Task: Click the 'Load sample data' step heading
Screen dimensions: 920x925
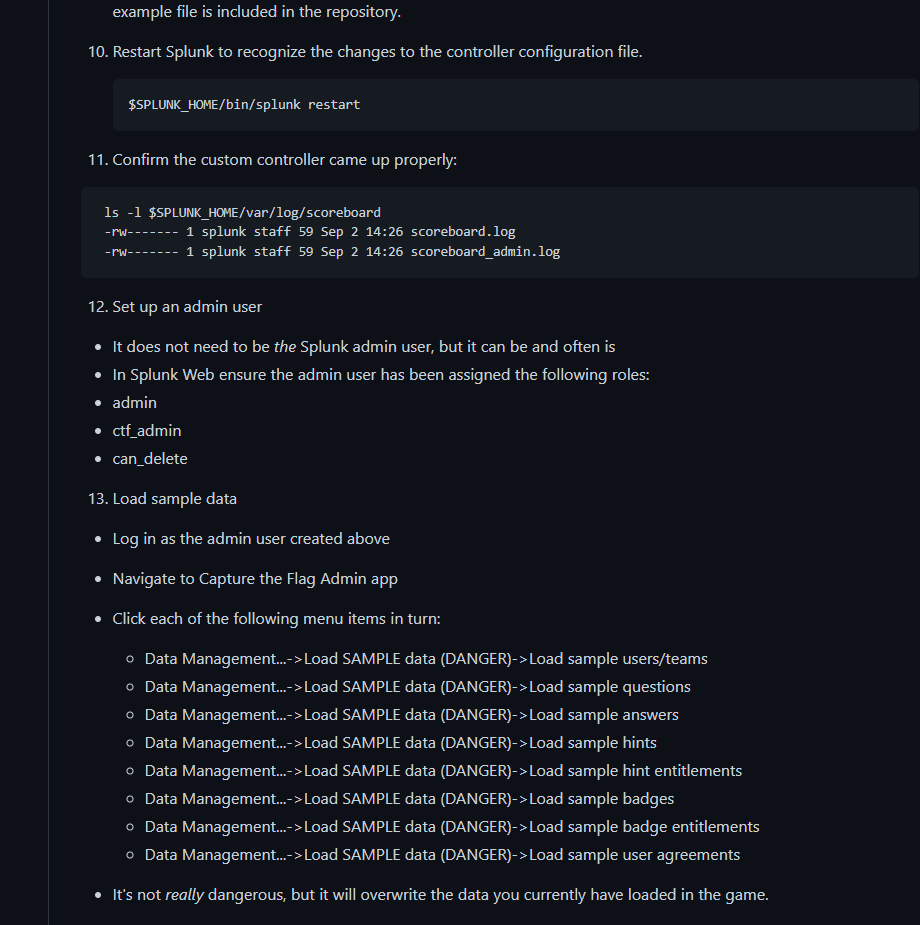Action: point(174,498)
